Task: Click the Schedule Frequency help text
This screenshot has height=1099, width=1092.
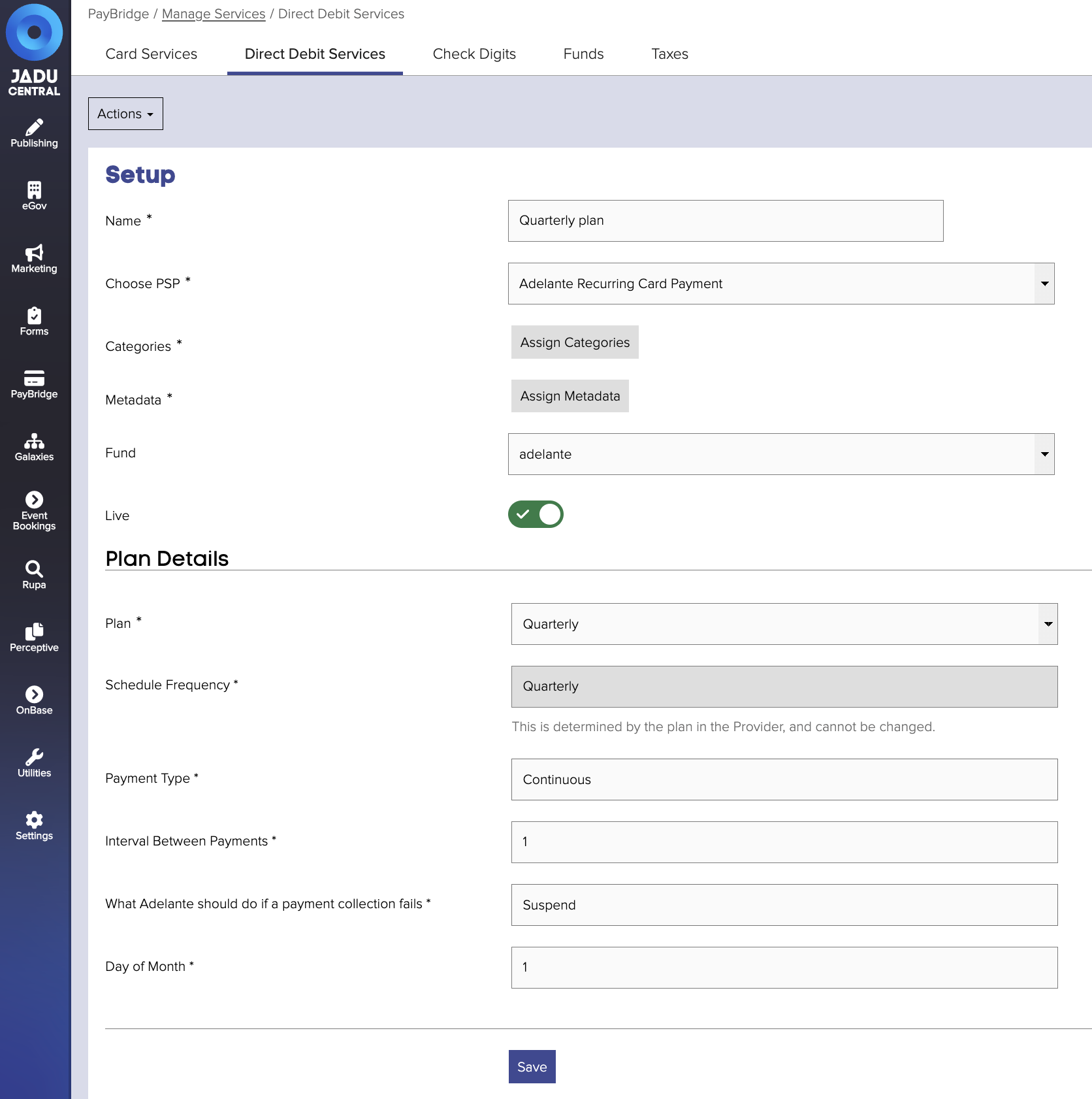Action: click(724, 727)
